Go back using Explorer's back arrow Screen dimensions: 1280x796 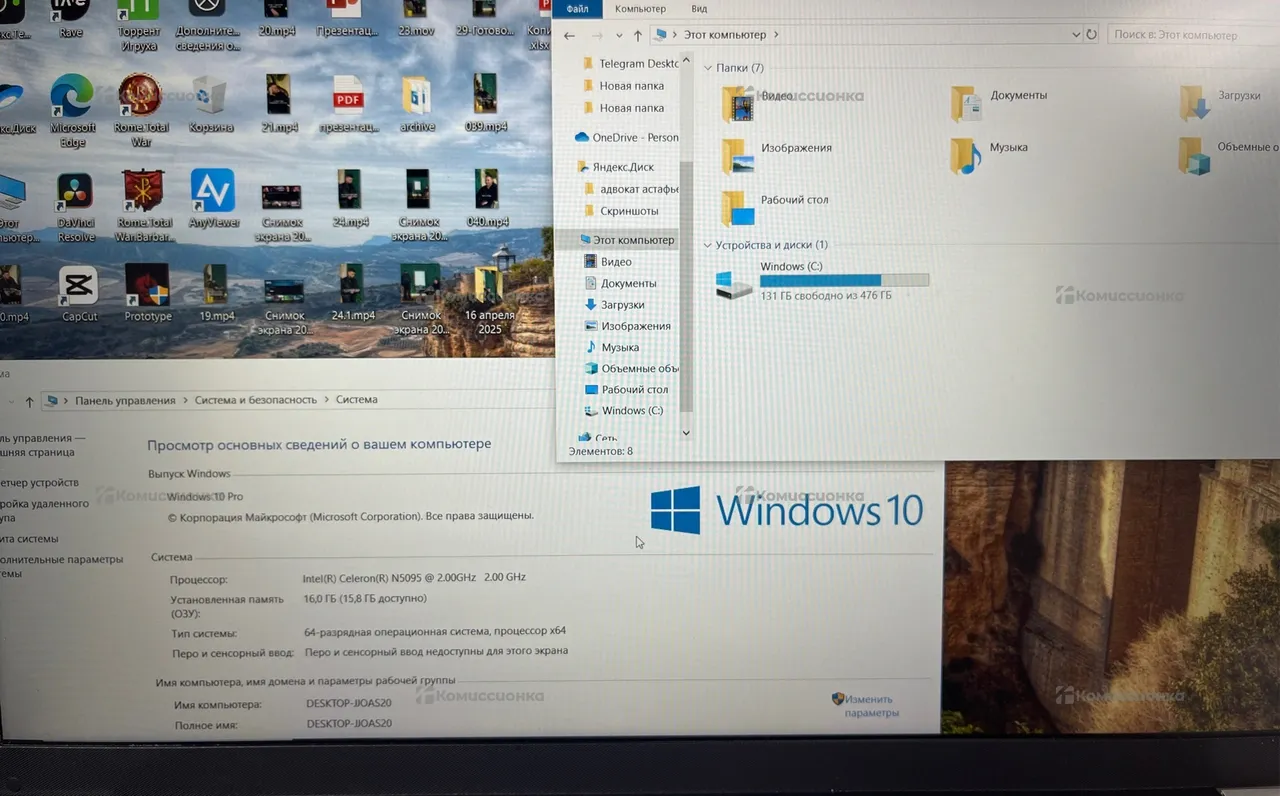coord(569,35)
